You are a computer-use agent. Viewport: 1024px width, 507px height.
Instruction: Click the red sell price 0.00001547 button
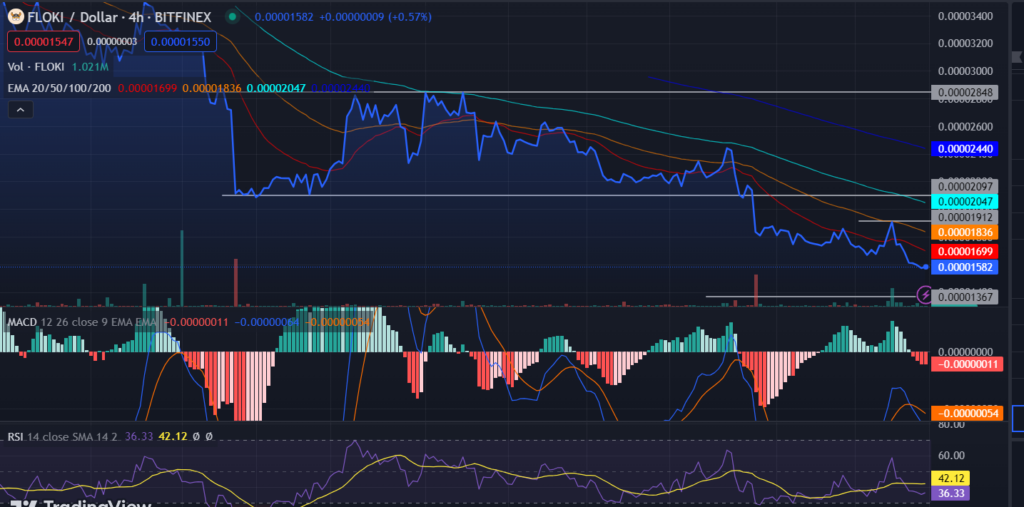point(44,42)
